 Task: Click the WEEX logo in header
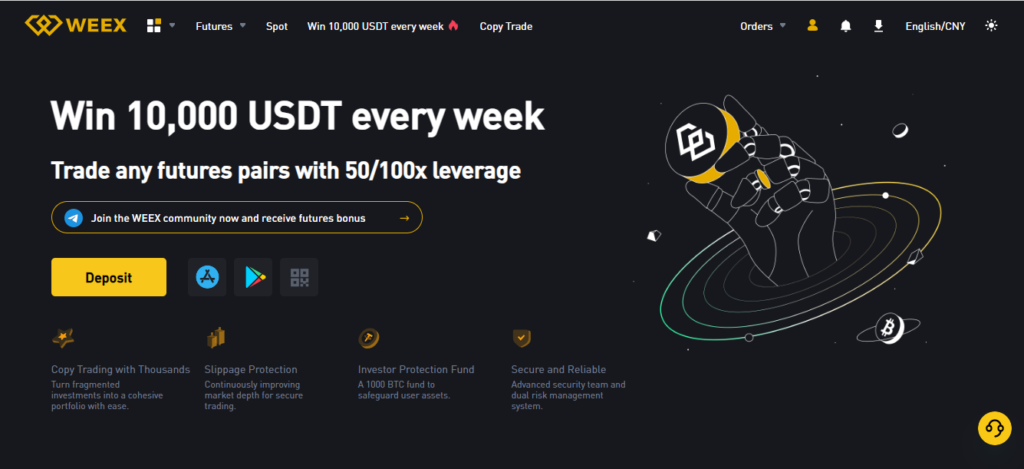point(76,26)
